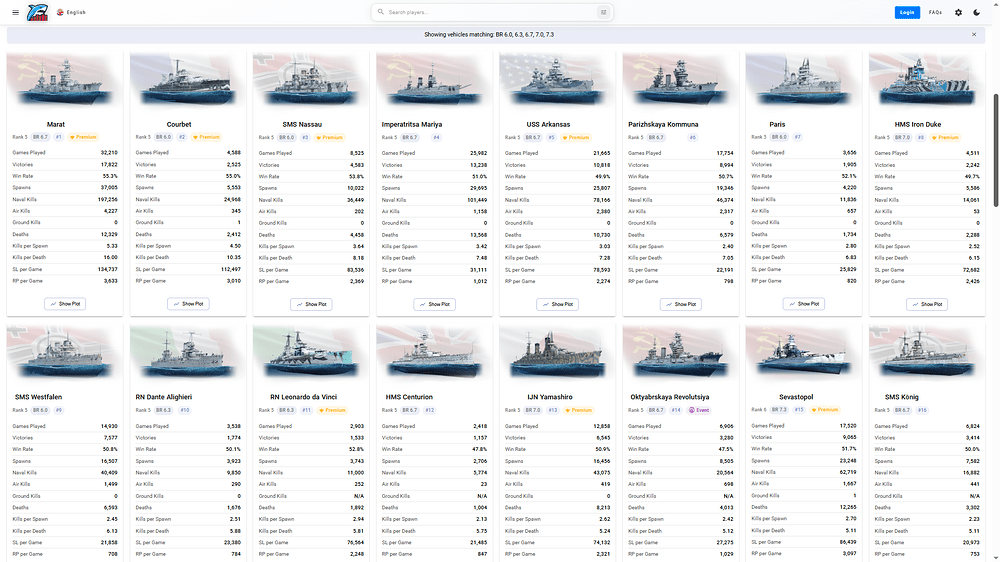This screenshot has width=1000, height=562.
Task: Click the BR 7.0 chip on HMS Iron Duke
Action: (902, 137)
